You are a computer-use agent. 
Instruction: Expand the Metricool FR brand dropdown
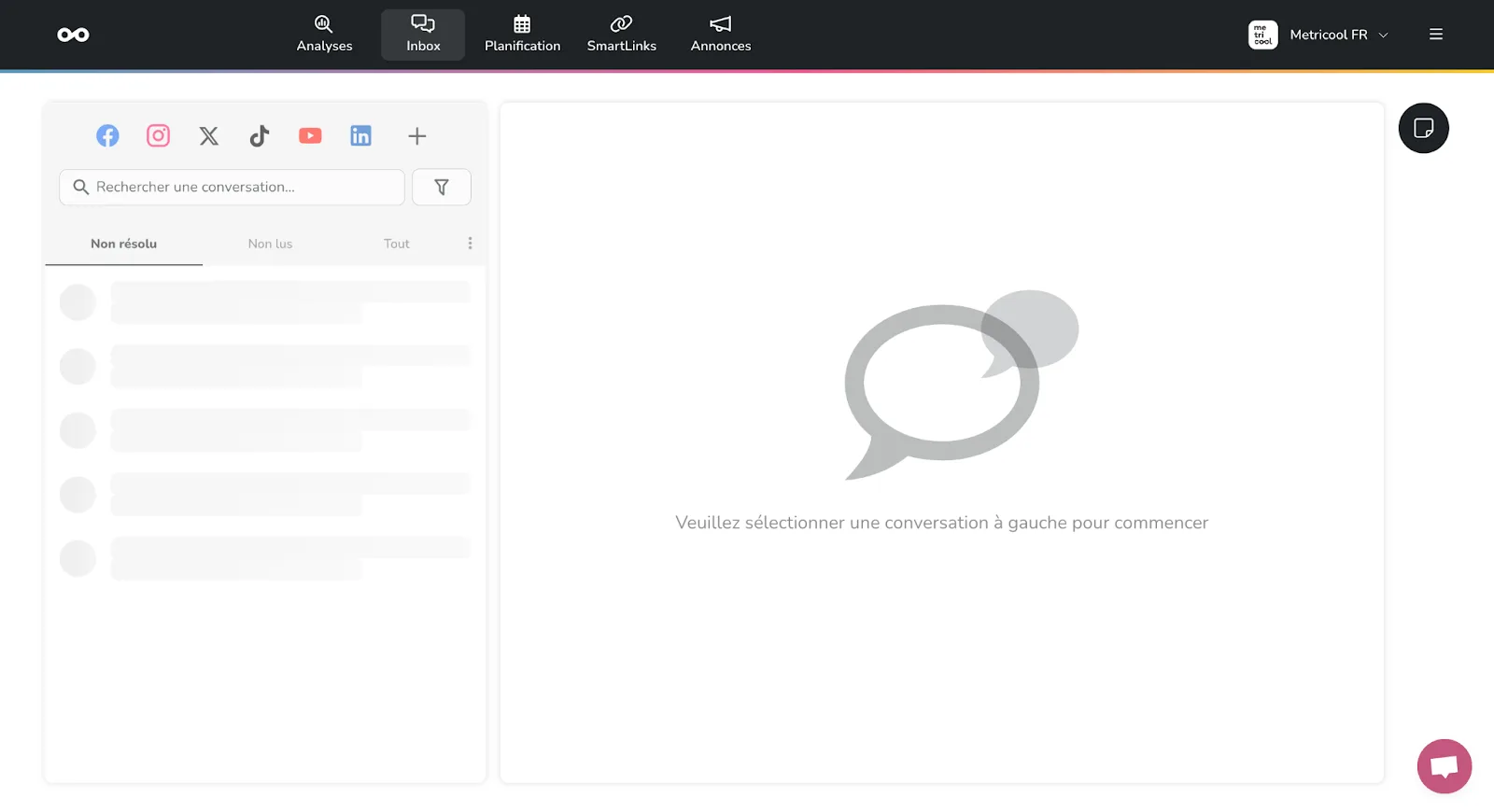(x=1319, y=35)
